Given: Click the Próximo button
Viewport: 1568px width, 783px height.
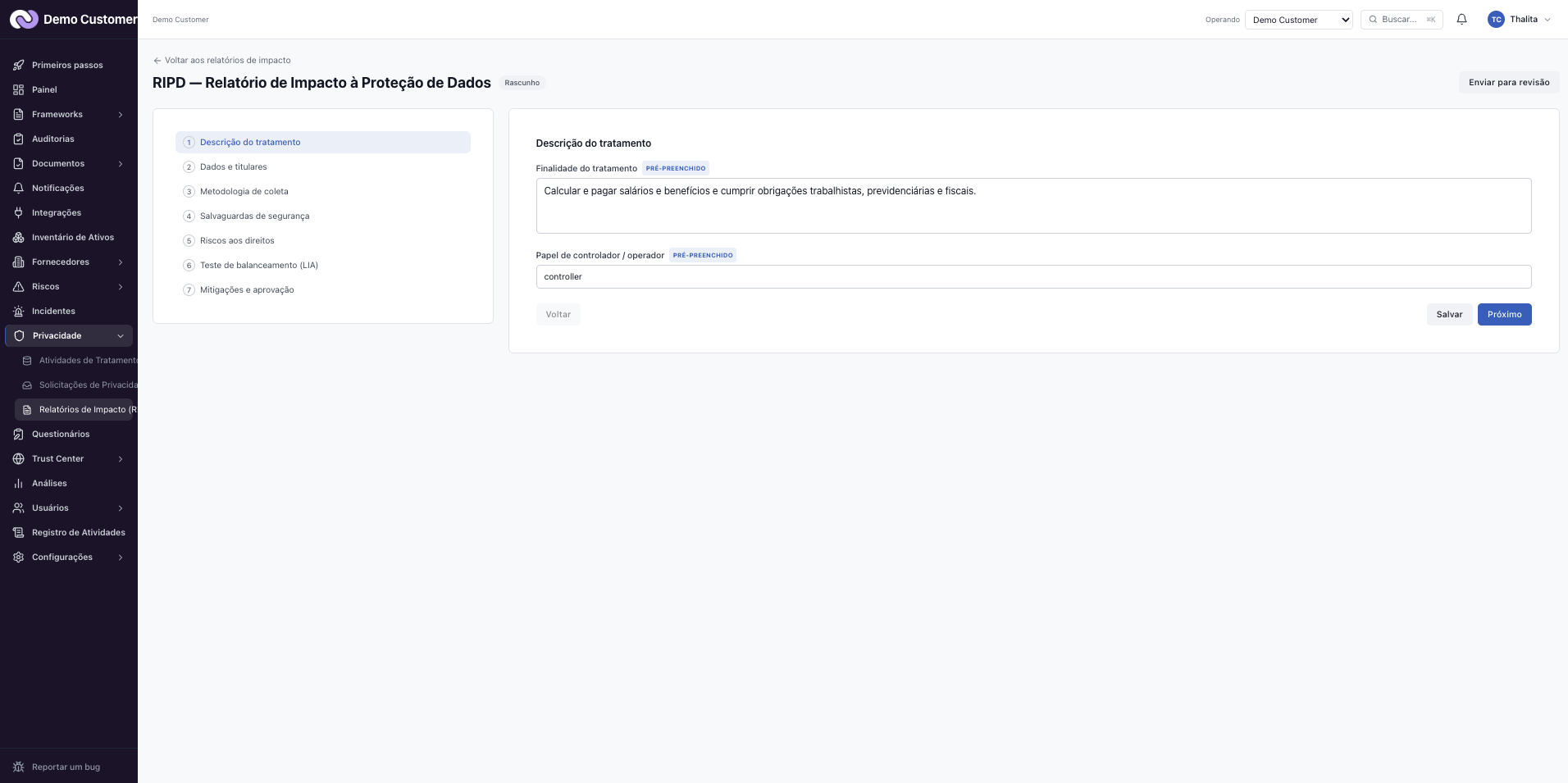Looking at the screenshot, I should point(1504,314).
